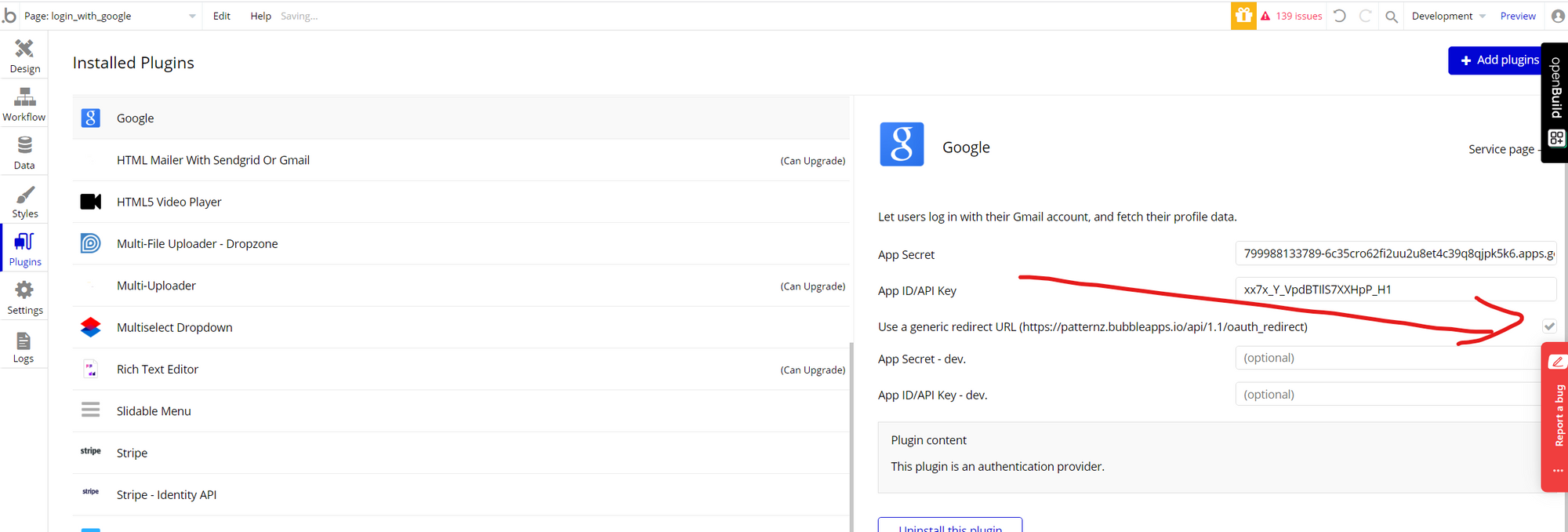Toggle the generic redirect URL checkbox
This screenshot has width=1568, height=532.
(1548, 326)
